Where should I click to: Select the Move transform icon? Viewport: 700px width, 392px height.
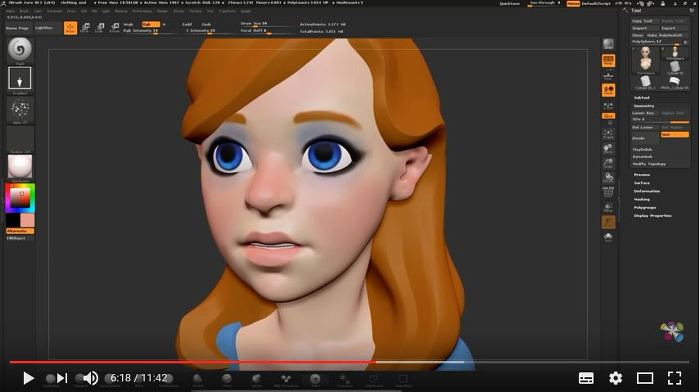pyautogui.click(x=85, y=28)
